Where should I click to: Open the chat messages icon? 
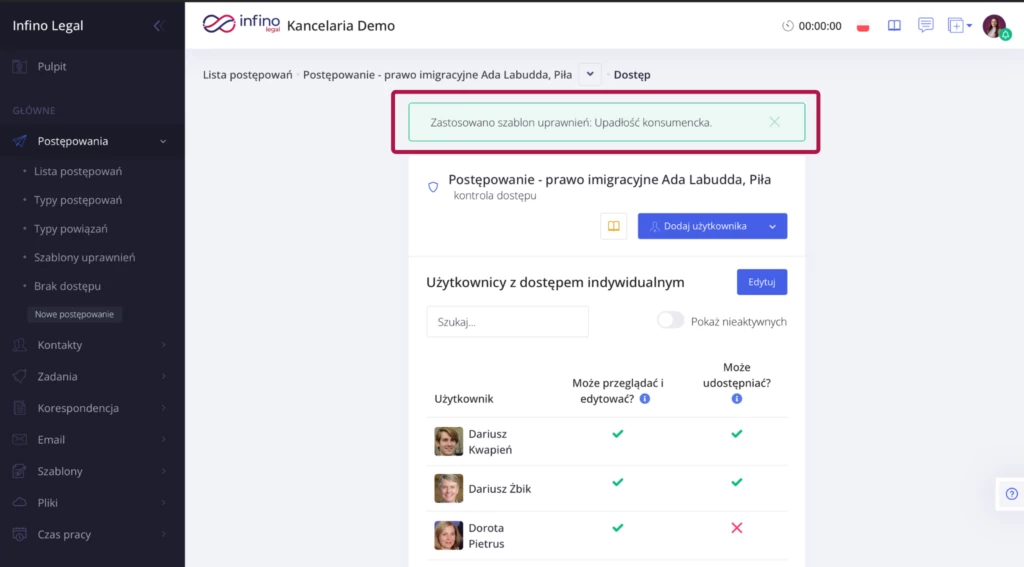tap(925, 25)
